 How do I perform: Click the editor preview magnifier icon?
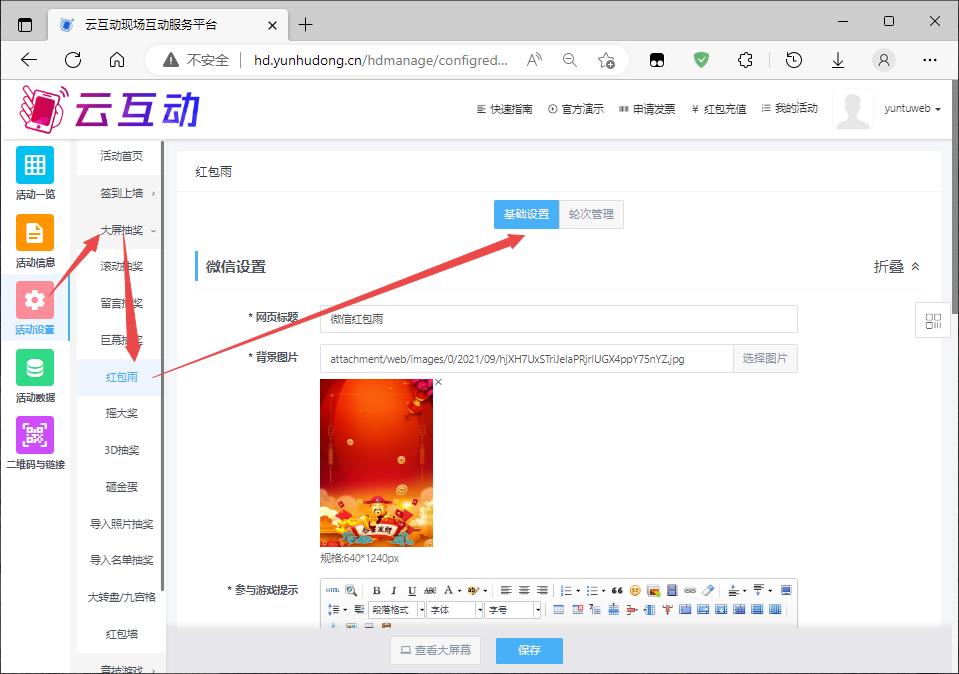click(x=351, y=590)
